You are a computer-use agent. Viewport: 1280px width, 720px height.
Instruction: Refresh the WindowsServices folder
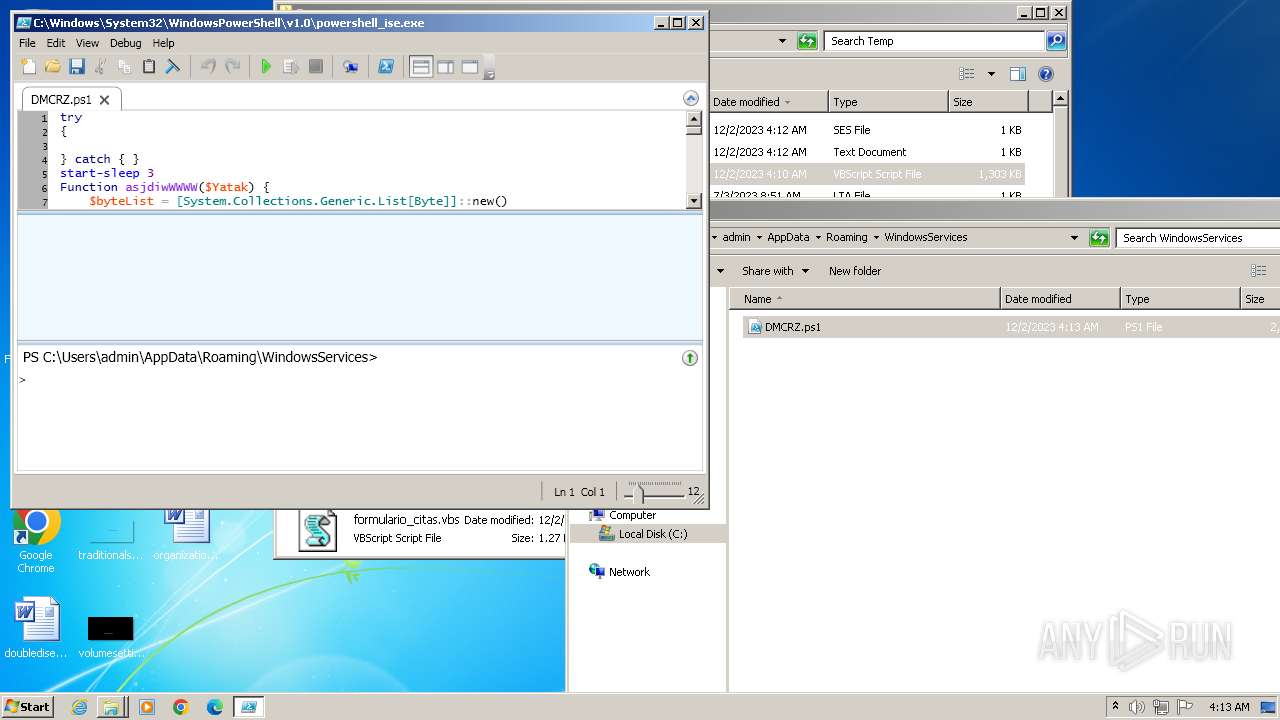[1100, 238]
